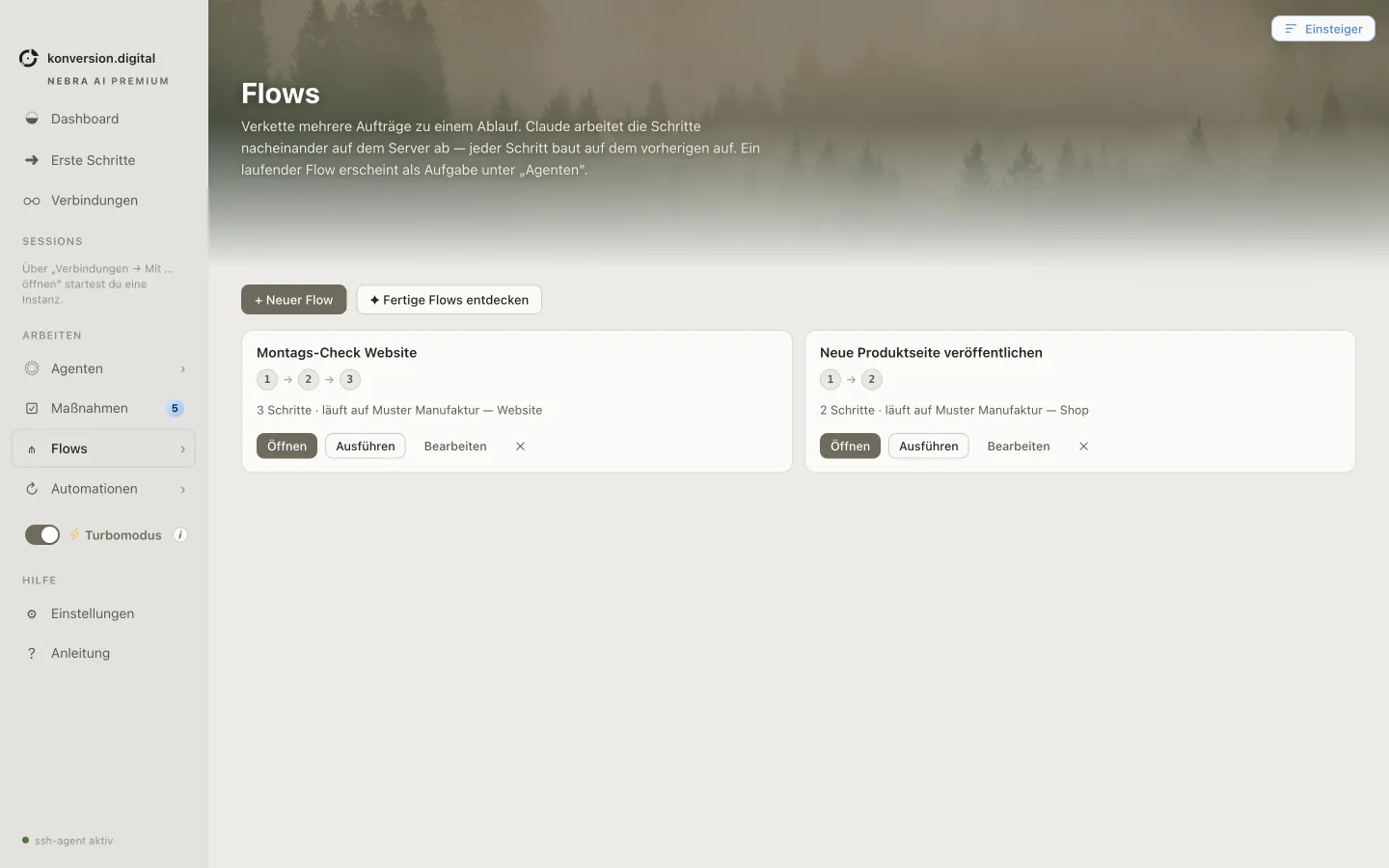The image size is (1389, 868).
Task: Create a new flow with Neuer Flow
Action: 293,300
